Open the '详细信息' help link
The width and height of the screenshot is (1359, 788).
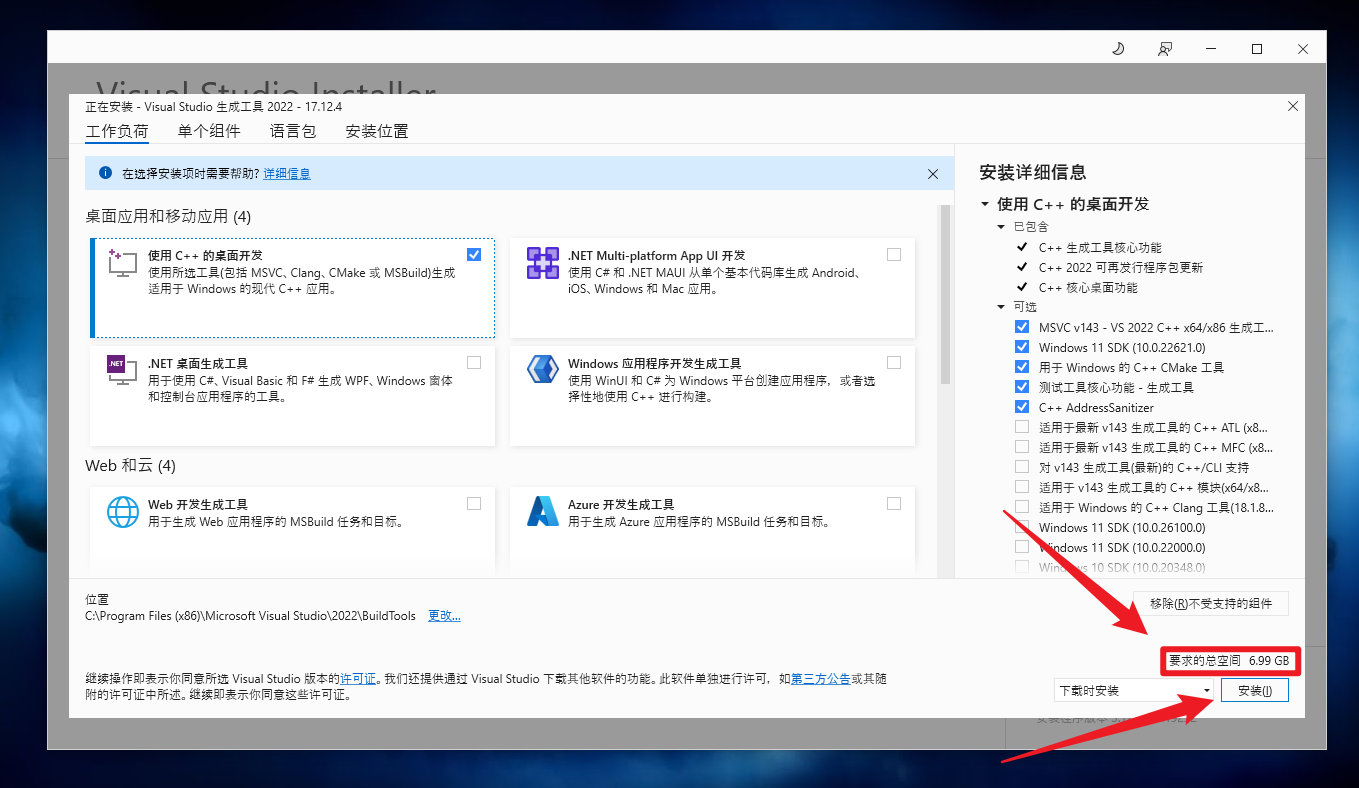(287, 173)
